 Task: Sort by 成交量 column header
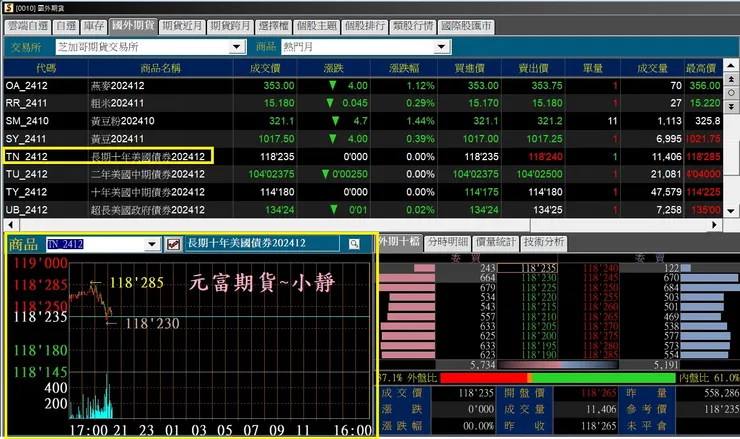652,68
